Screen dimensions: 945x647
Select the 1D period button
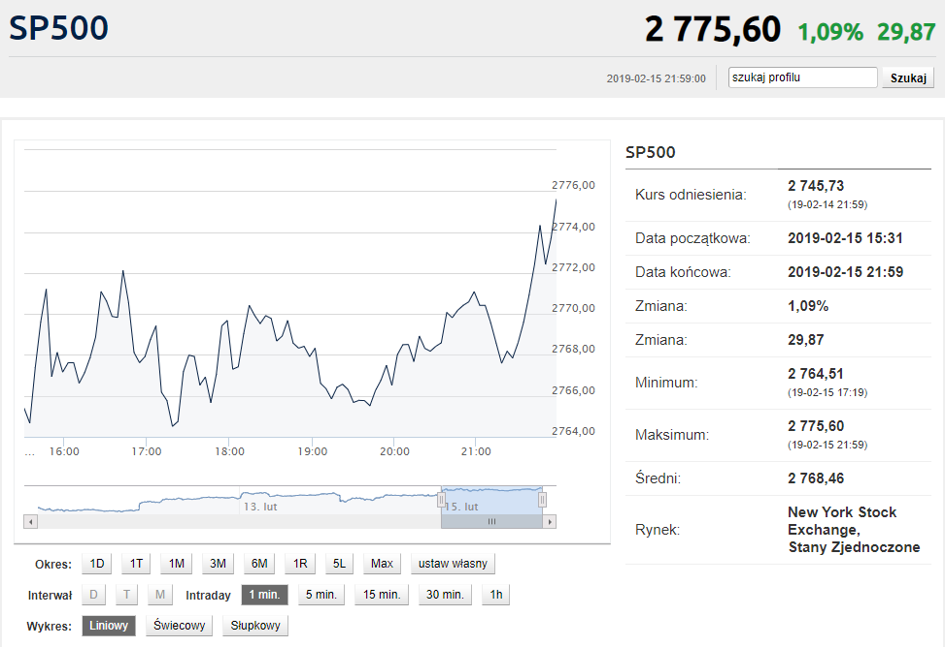click(97, 564)
